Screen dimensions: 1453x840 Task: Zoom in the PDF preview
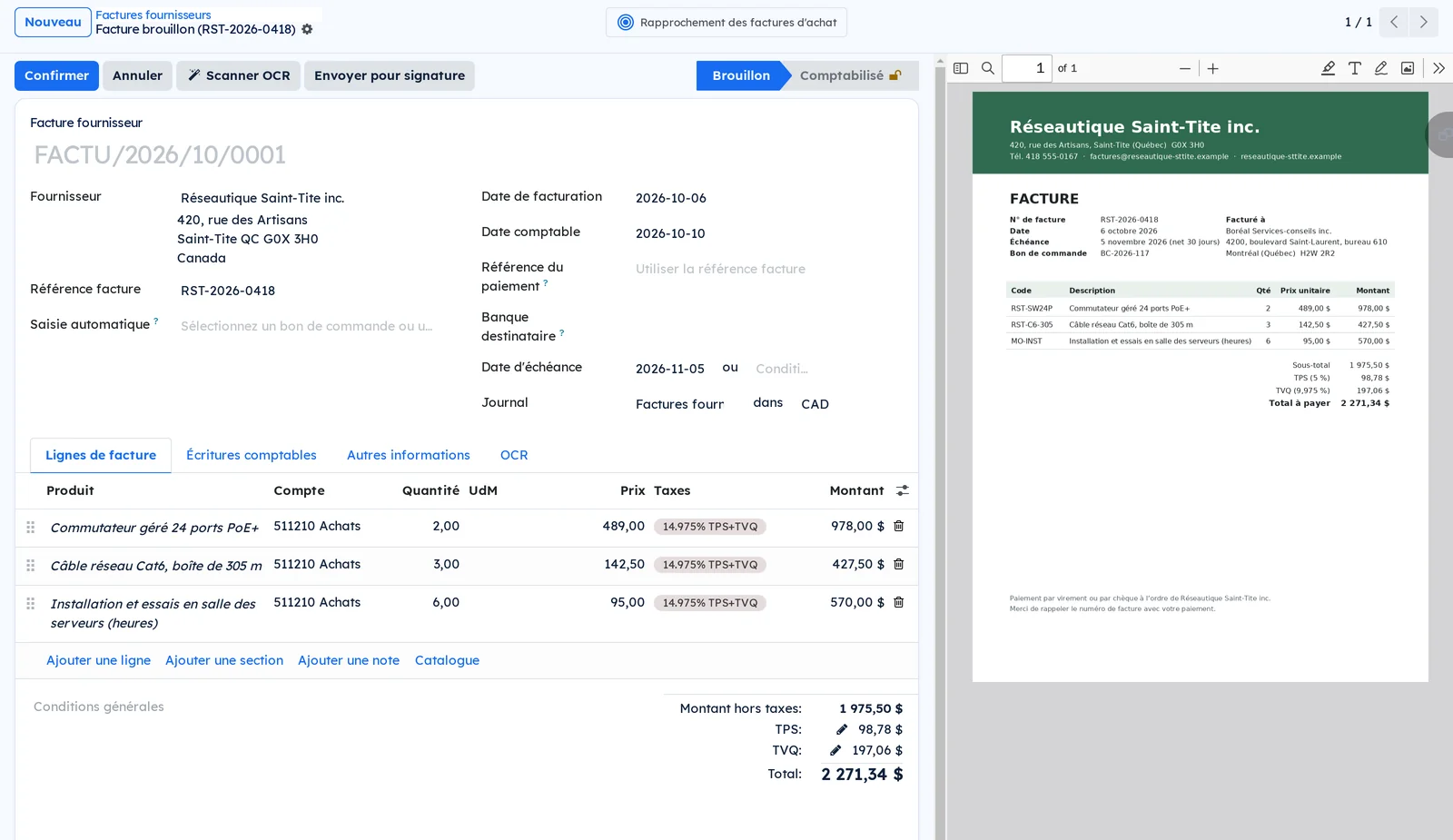pyautogui.click(x=1212, y=68)
